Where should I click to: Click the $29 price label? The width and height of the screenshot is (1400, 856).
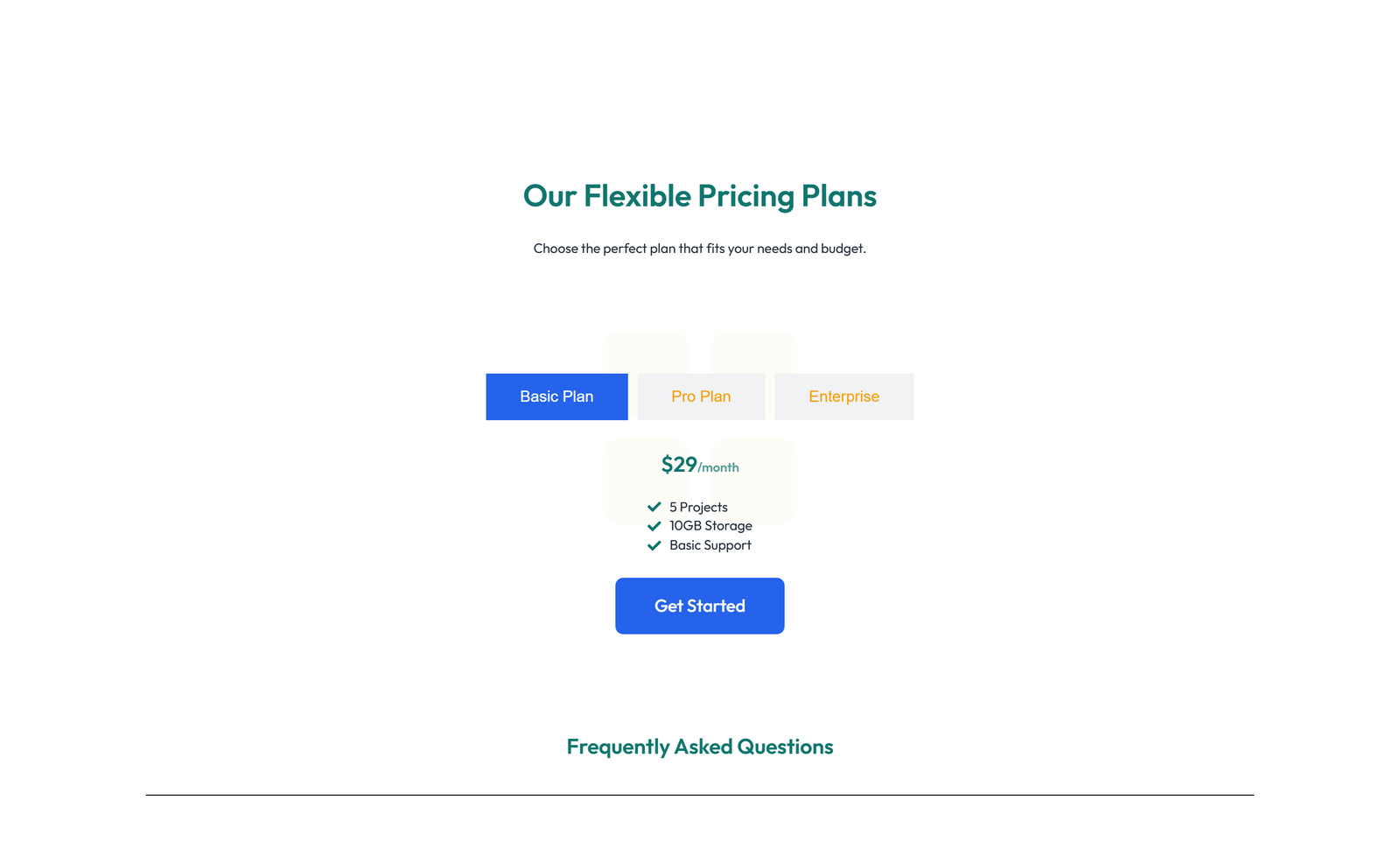click(x=677, y=464)
